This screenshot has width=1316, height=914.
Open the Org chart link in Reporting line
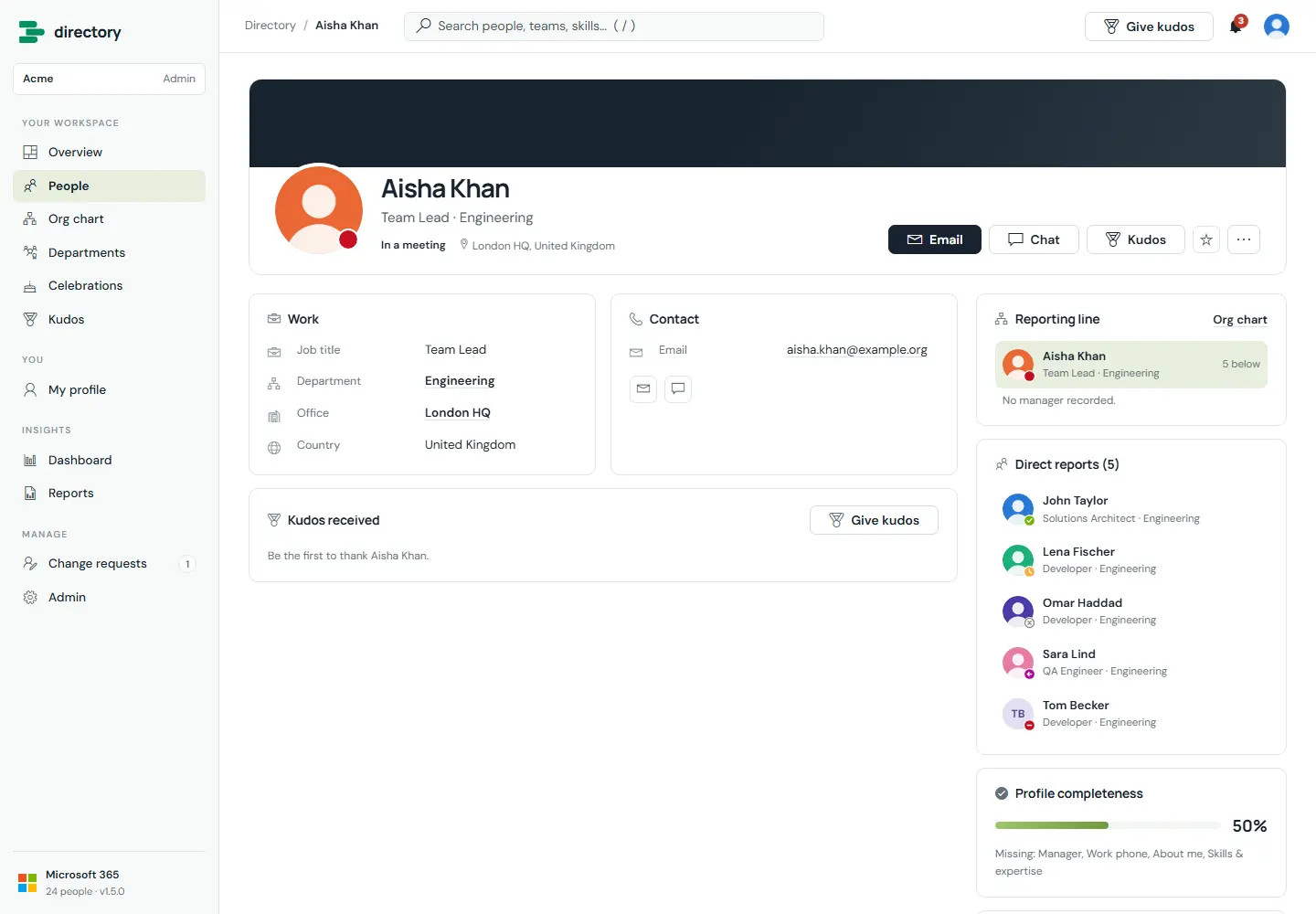tap(1240, 320)
